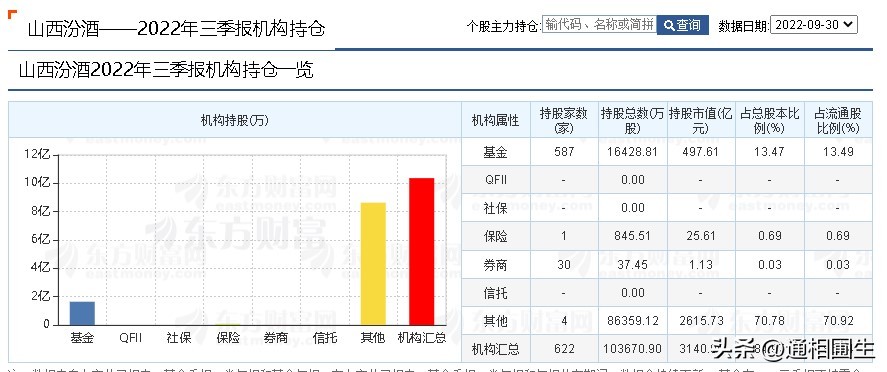This screenshot has height=372, width=887.
Task: Click the 社保 axis label under chart
Action: point(179,338)
